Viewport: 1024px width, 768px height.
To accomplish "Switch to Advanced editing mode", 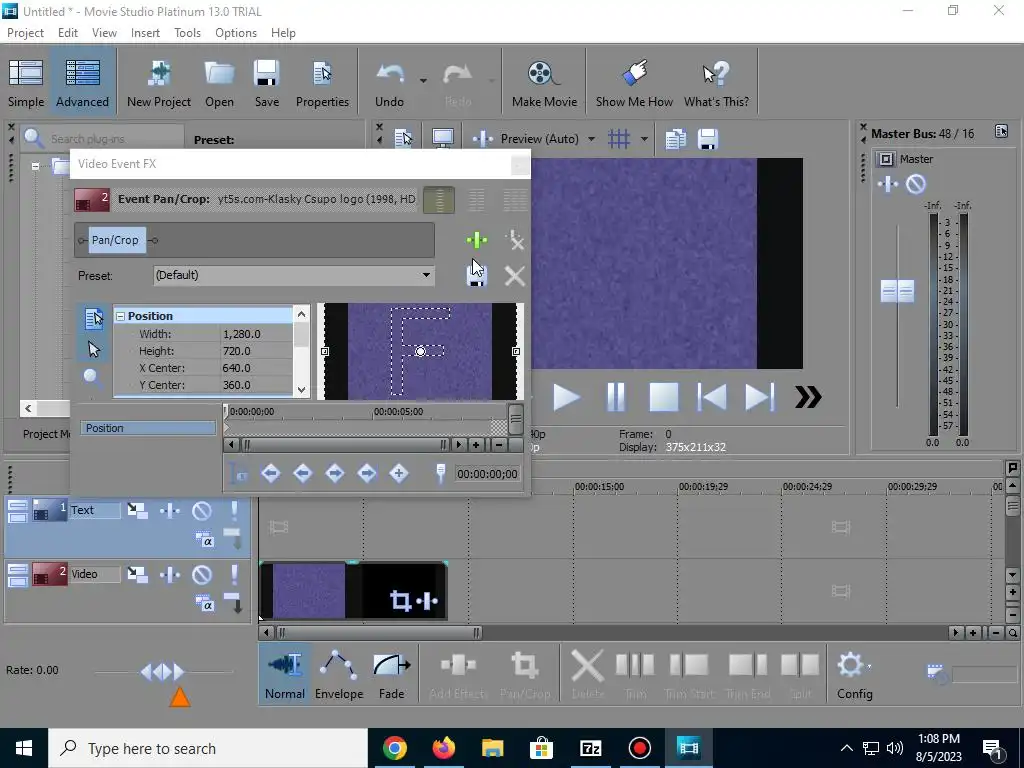I will [x=82, y=83].
